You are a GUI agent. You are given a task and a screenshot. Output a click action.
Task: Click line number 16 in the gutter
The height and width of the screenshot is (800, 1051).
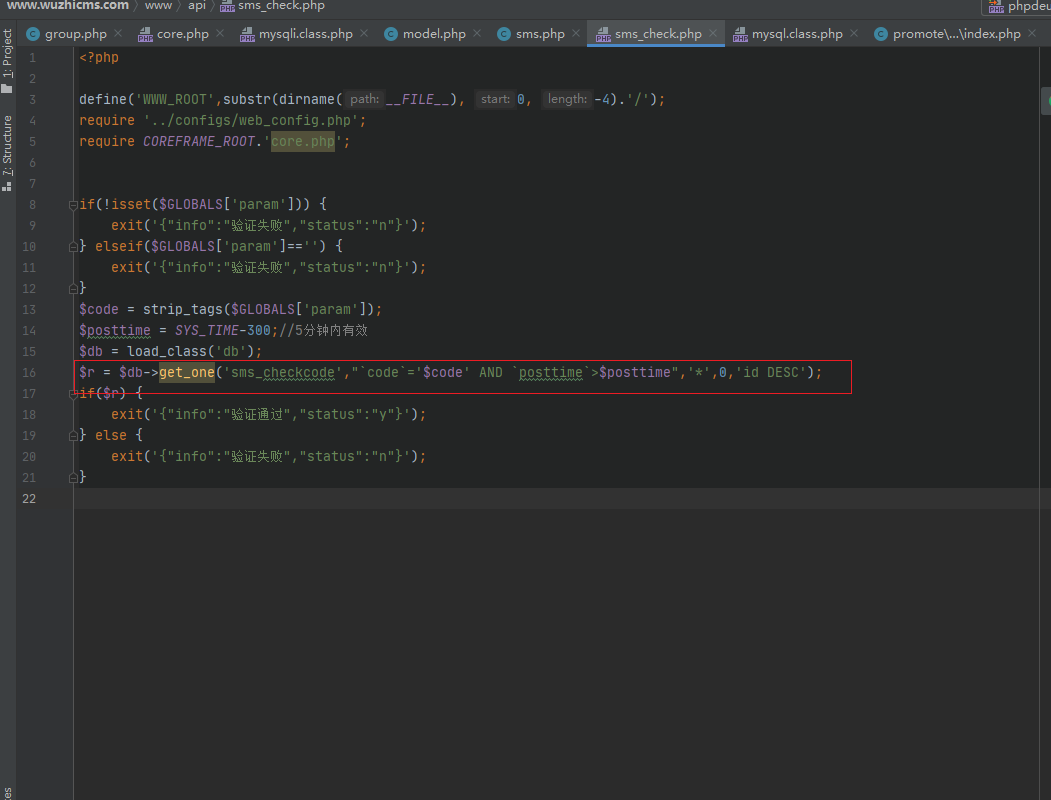(29, 373)
